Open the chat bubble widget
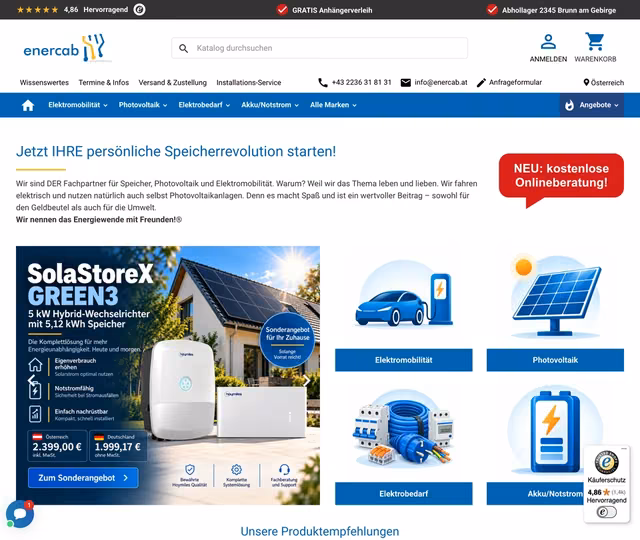The image size is (640, 540). coord(20,514)
